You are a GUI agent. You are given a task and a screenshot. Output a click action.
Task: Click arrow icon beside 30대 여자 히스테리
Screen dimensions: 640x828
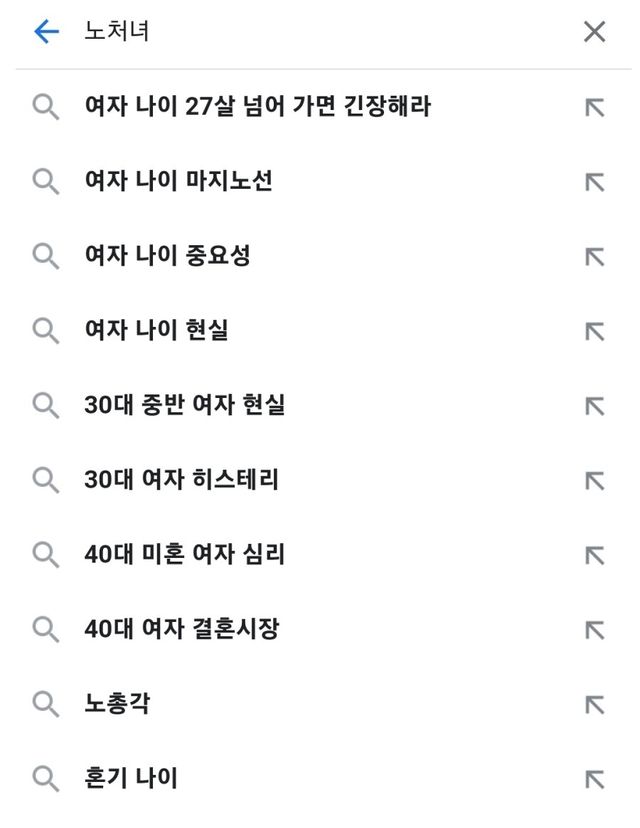pos(595,481)
